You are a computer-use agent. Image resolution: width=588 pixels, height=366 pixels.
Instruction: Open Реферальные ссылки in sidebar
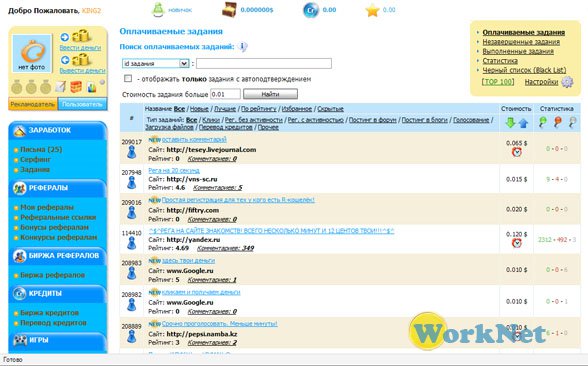tap(58, 217)
